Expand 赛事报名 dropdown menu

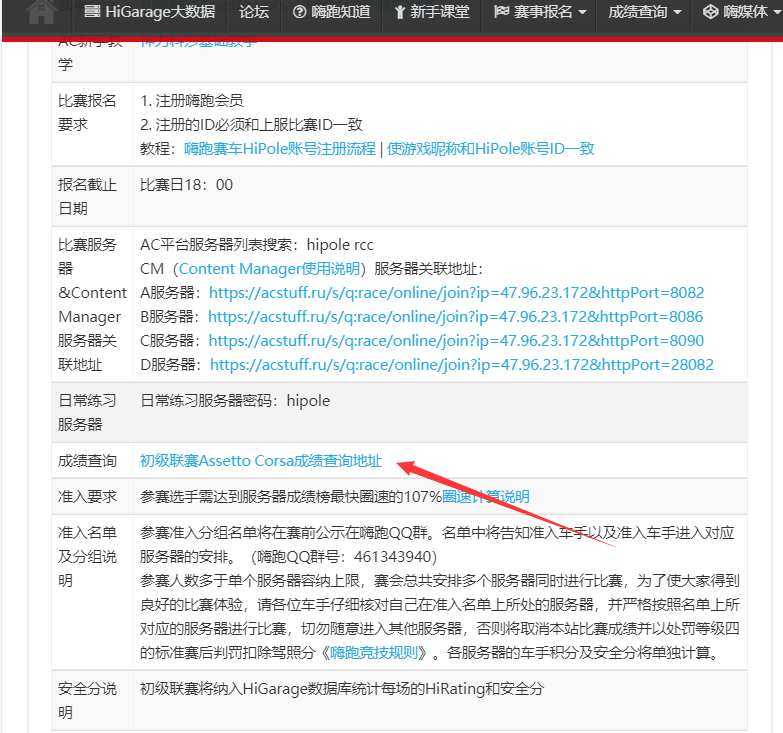pos(539,11)
